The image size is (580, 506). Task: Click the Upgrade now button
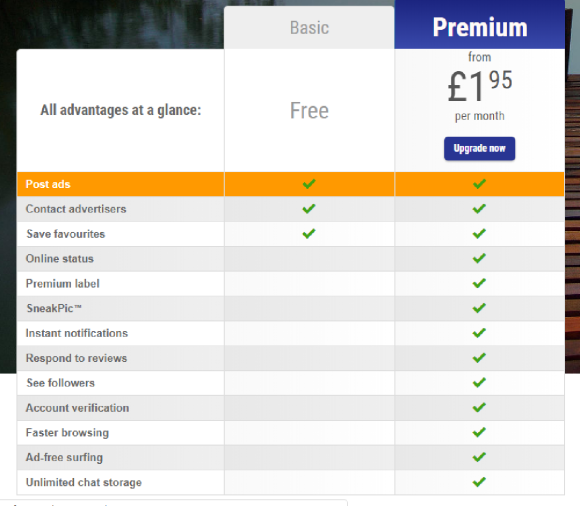(479, 148)
